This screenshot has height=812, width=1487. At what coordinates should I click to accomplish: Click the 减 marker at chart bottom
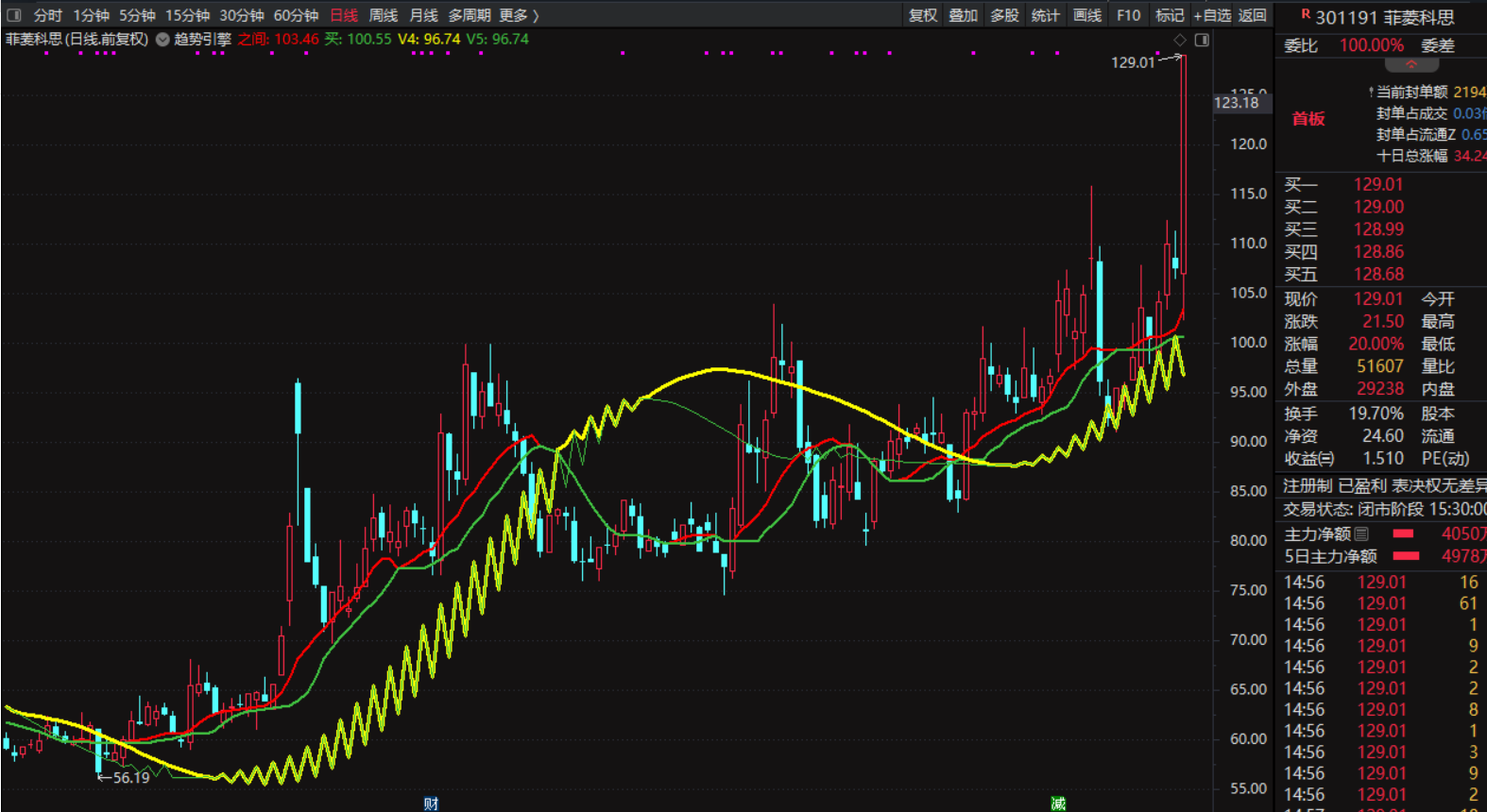[x=1058, y=804]
